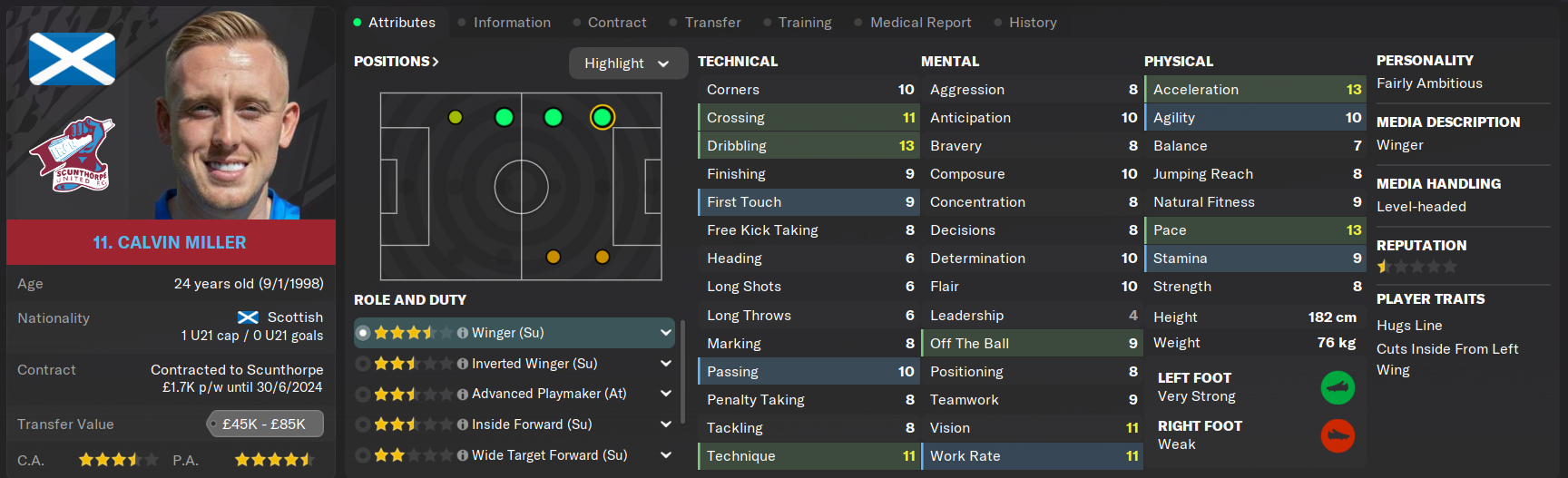This screenshot has width=1568, height=478.
Task: Click the green left foot boot icon
Action: pyautogui.click(x=1338, y=388)
